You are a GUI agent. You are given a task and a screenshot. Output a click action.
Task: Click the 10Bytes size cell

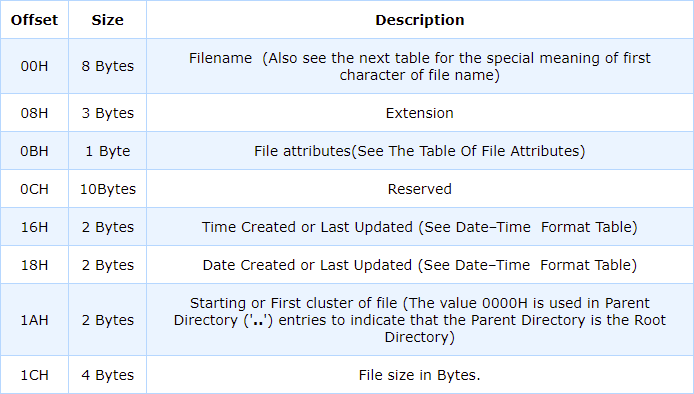(108, 189)
